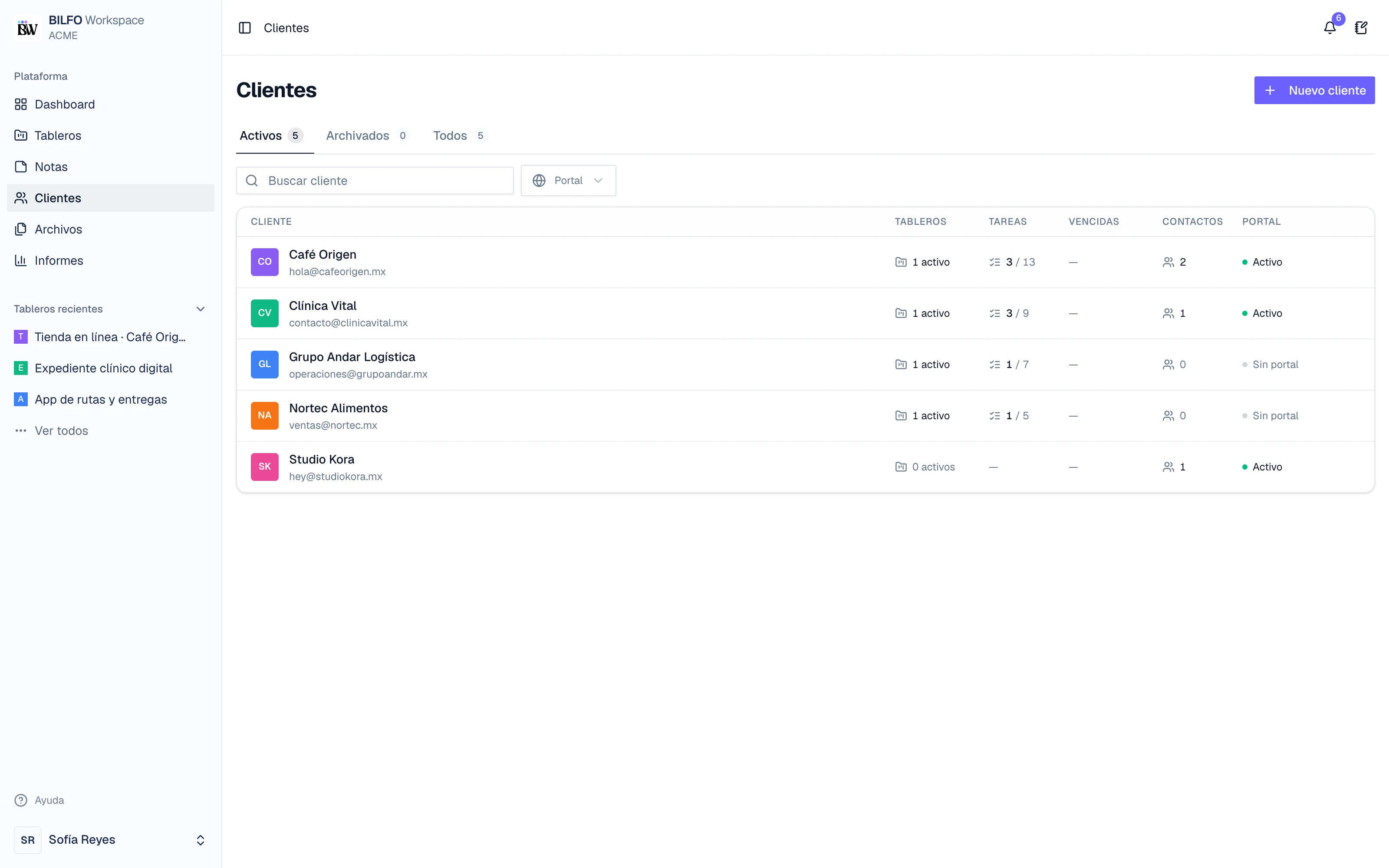Click the tasks 3 / 13 cell for Café Origen
1389x868 pixels.
(1013, 262)
